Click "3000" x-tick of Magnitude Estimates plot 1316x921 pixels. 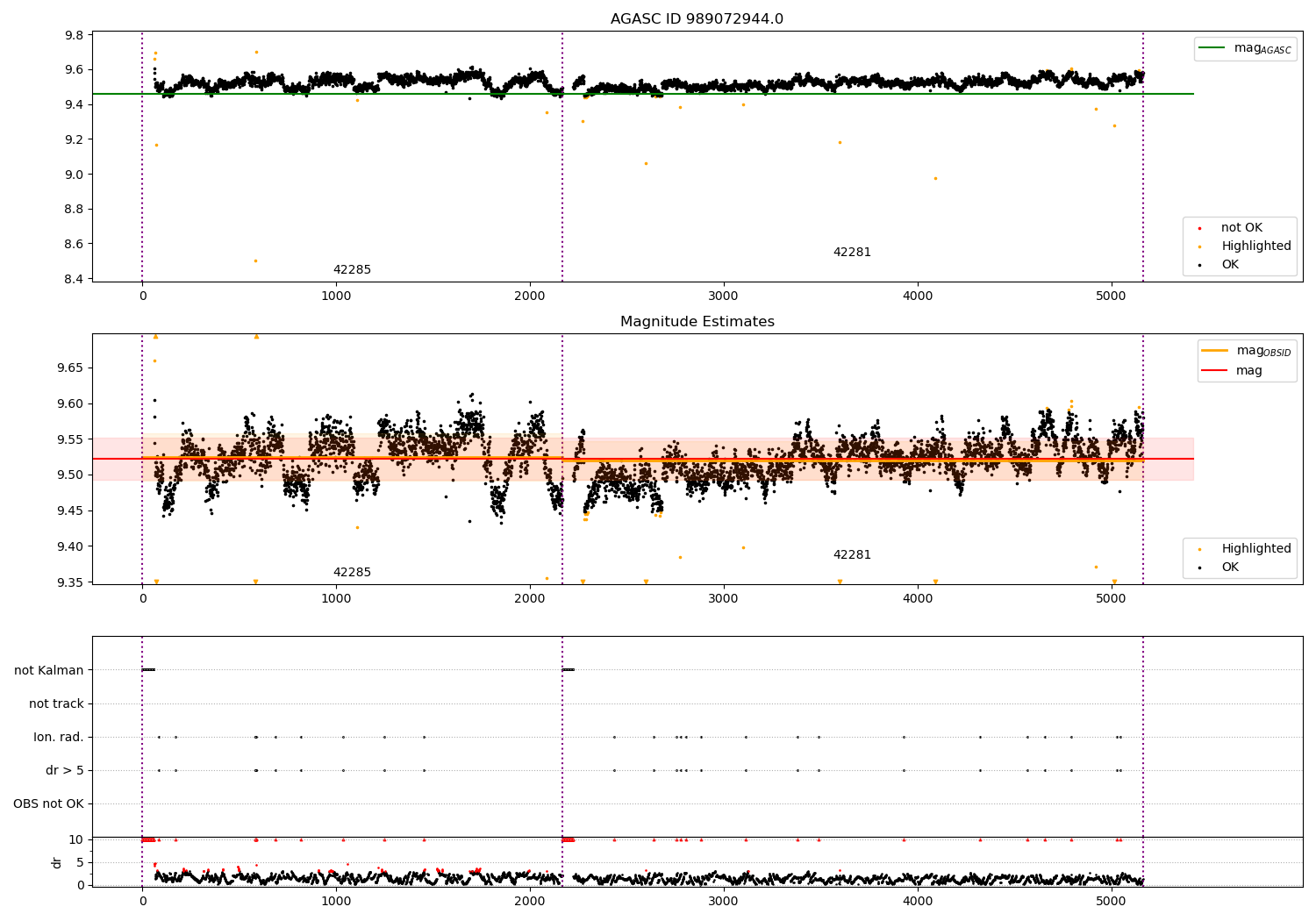coord(724,598)
